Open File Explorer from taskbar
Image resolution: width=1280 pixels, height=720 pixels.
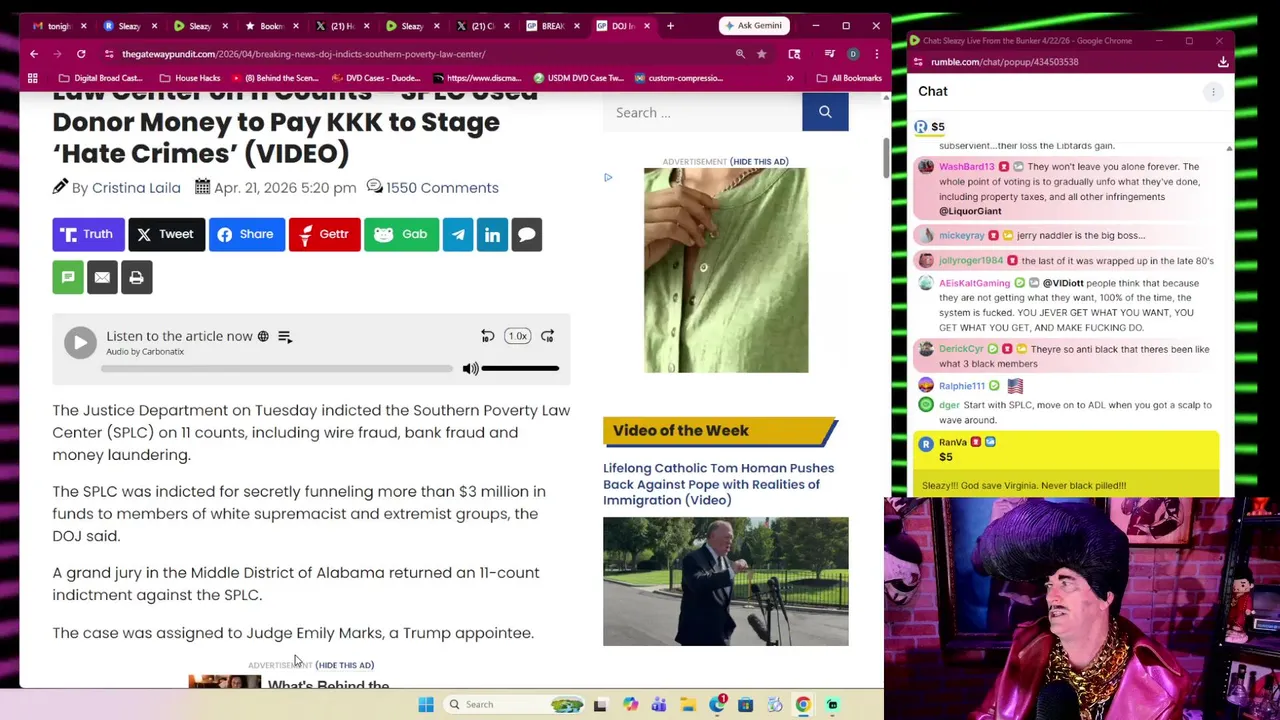688,705
